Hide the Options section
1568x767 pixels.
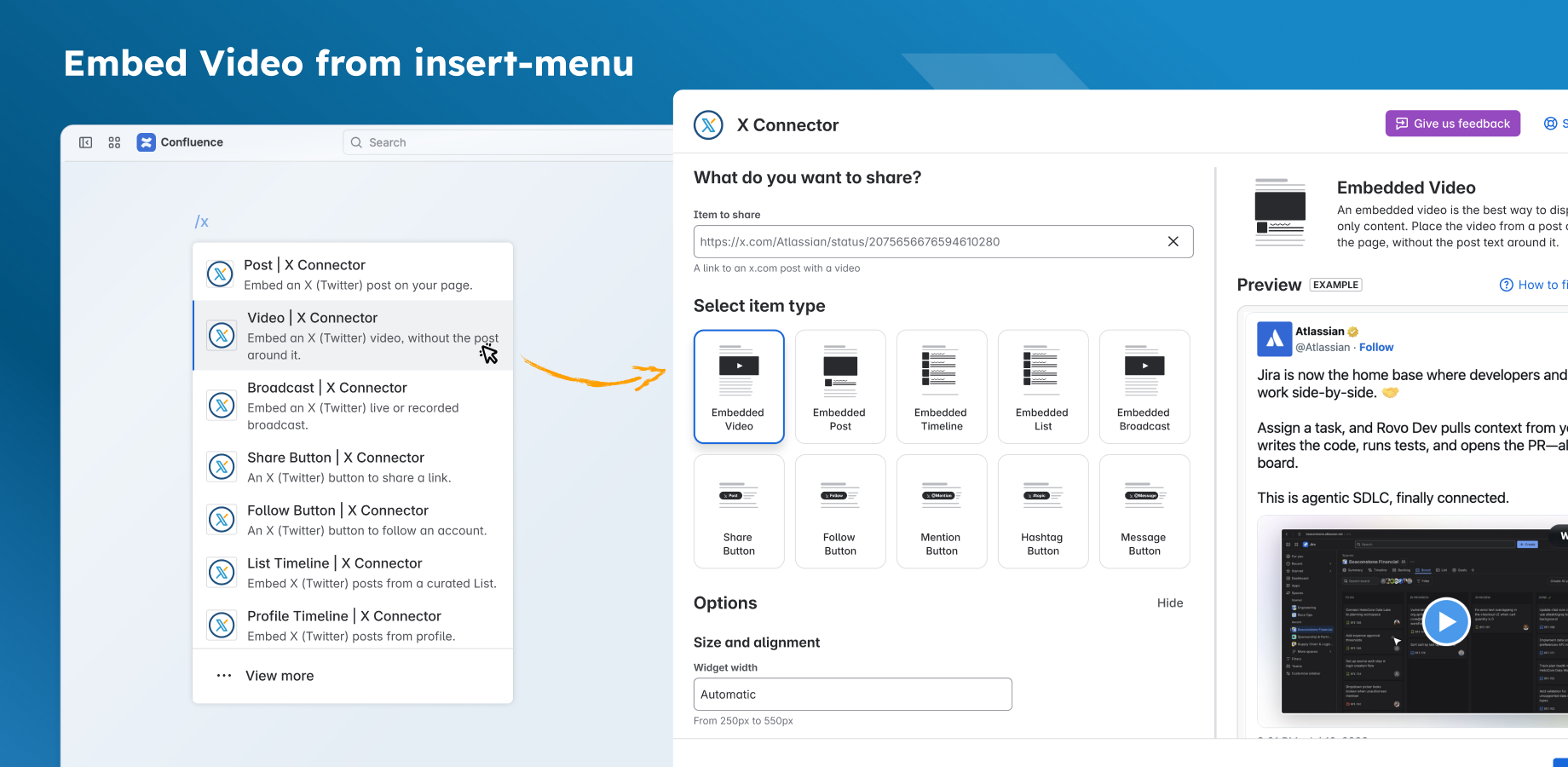coord(1170,603)
